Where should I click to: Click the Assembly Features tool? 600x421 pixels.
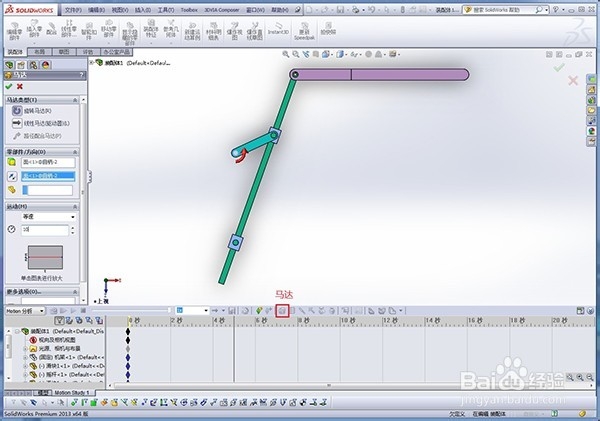(x=151, y=29)
